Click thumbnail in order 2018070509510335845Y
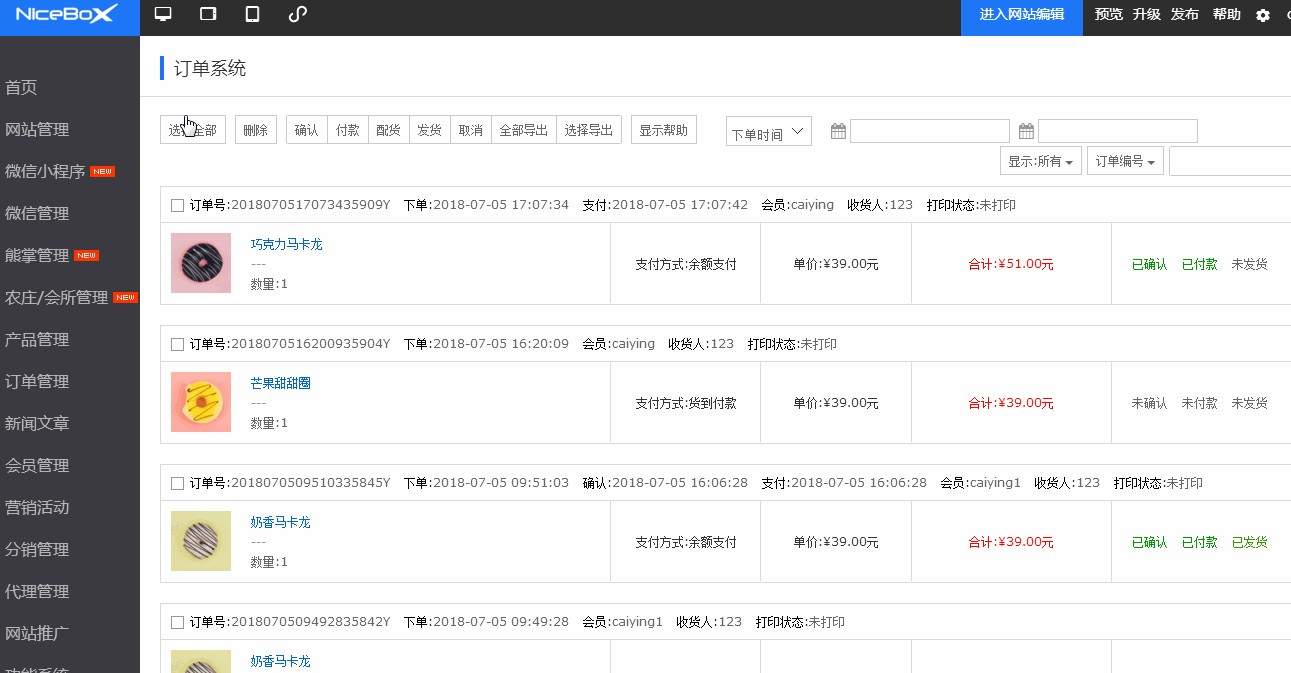The height and width of the screenshot is (673, 1291). click(201, 541)
